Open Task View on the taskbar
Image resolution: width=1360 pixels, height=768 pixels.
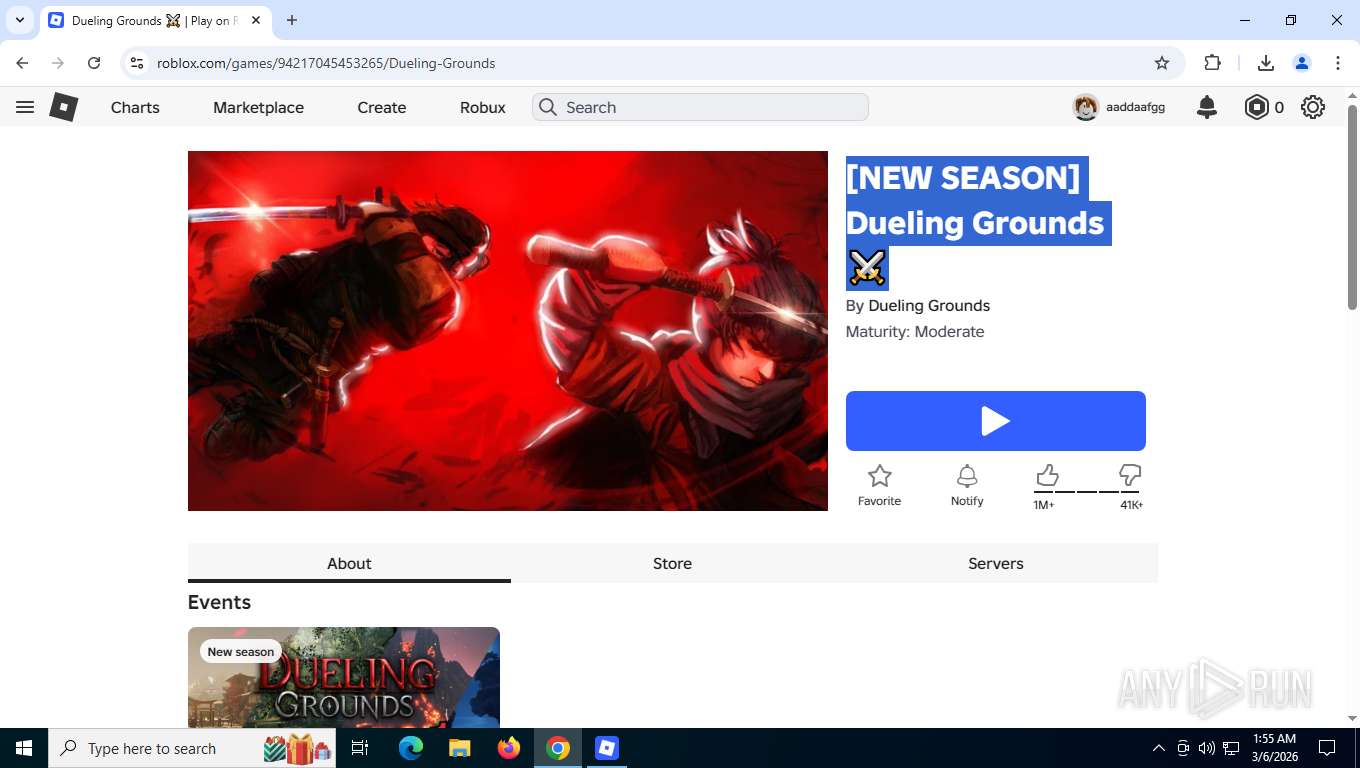coord(360,748)
